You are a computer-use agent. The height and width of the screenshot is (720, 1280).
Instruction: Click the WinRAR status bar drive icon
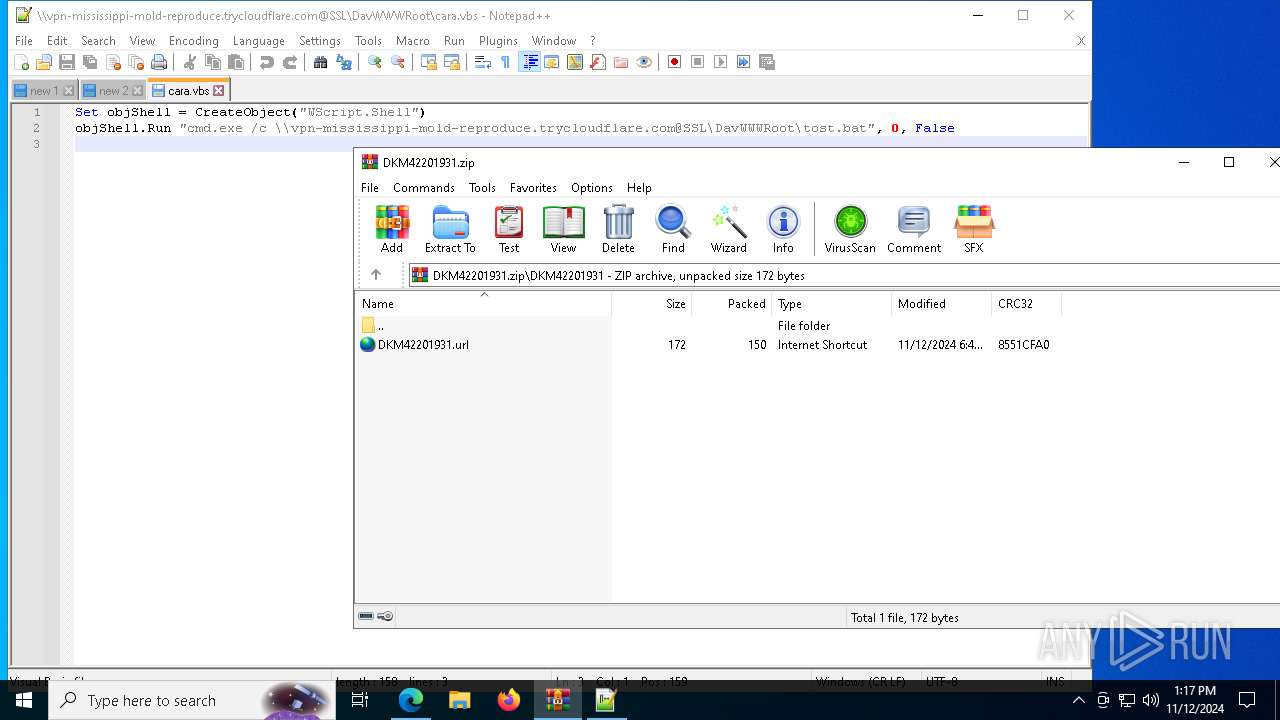(366, 617)
